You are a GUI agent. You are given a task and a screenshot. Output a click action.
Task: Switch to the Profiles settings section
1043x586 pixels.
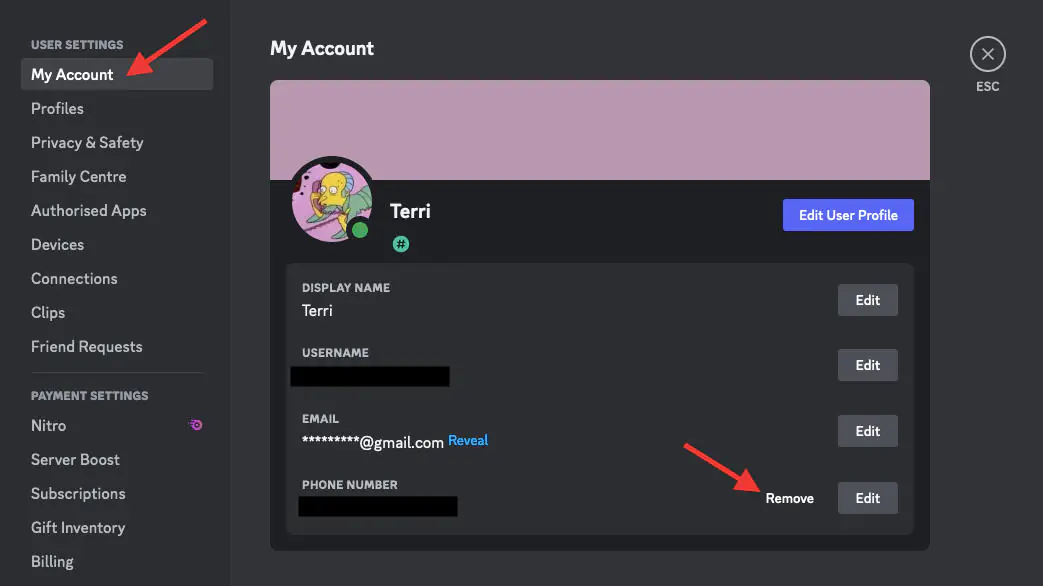click(57, 108)
